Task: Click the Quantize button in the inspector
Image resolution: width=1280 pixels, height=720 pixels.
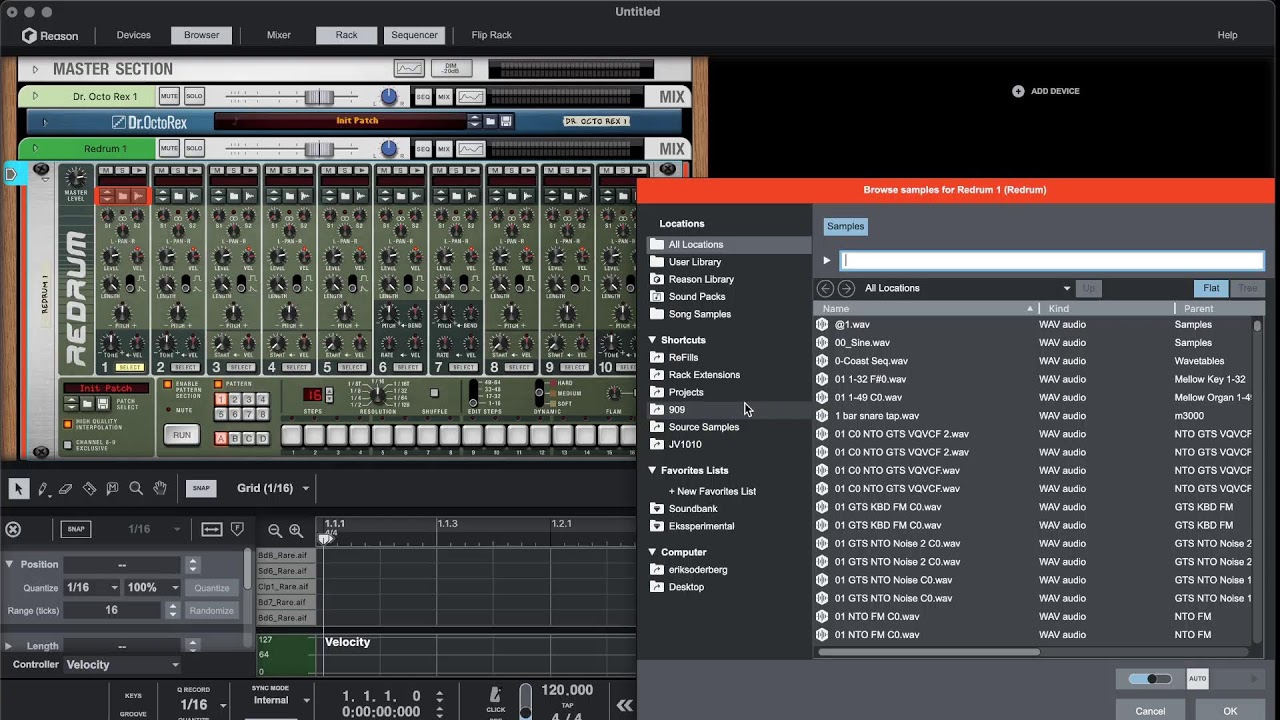Action: 212,588
